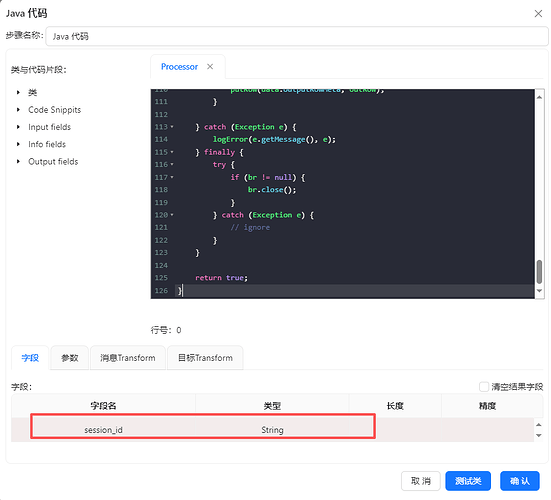The width and height of the screenshot is (551, 500).
Task: Close the Java 代码 dialog
Action: pos(538,14)
